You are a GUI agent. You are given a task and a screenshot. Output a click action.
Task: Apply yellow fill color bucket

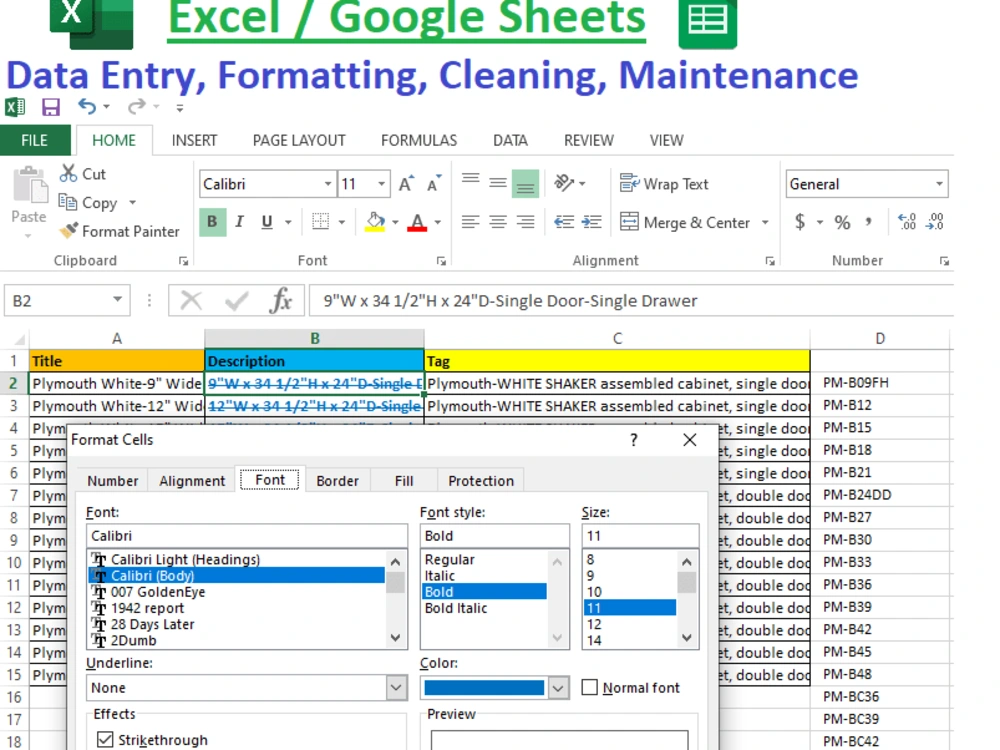tap(375, 222)
